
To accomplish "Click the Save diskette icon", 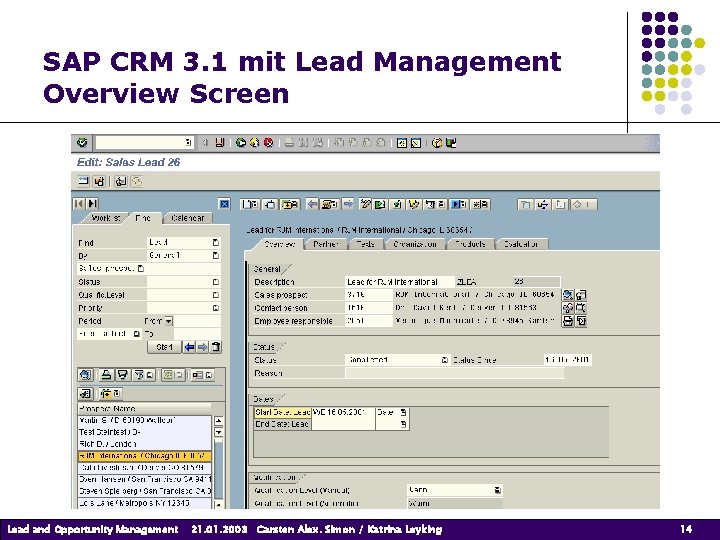I will 219,143.
